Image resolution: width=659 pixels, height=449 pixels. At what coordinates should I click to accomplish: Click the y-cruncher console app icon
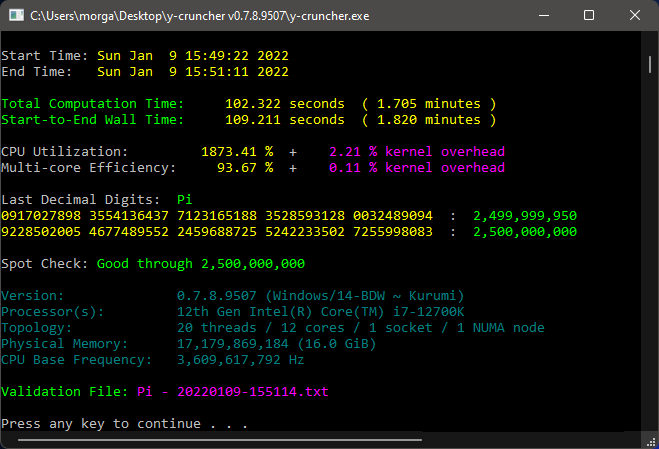coord(16,16)
